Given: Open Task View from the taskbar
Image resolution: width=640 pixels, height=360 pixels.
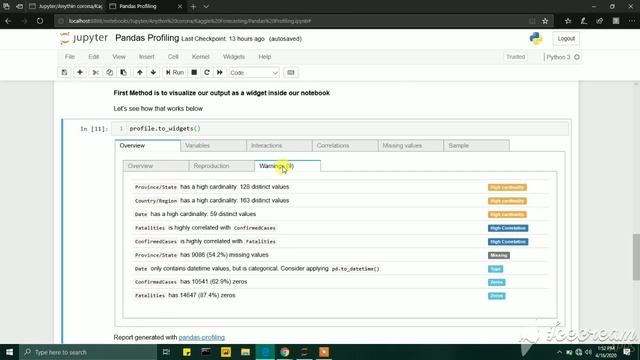Looking at the screenshot, I should pyautogui.click(x=166, y=352).
